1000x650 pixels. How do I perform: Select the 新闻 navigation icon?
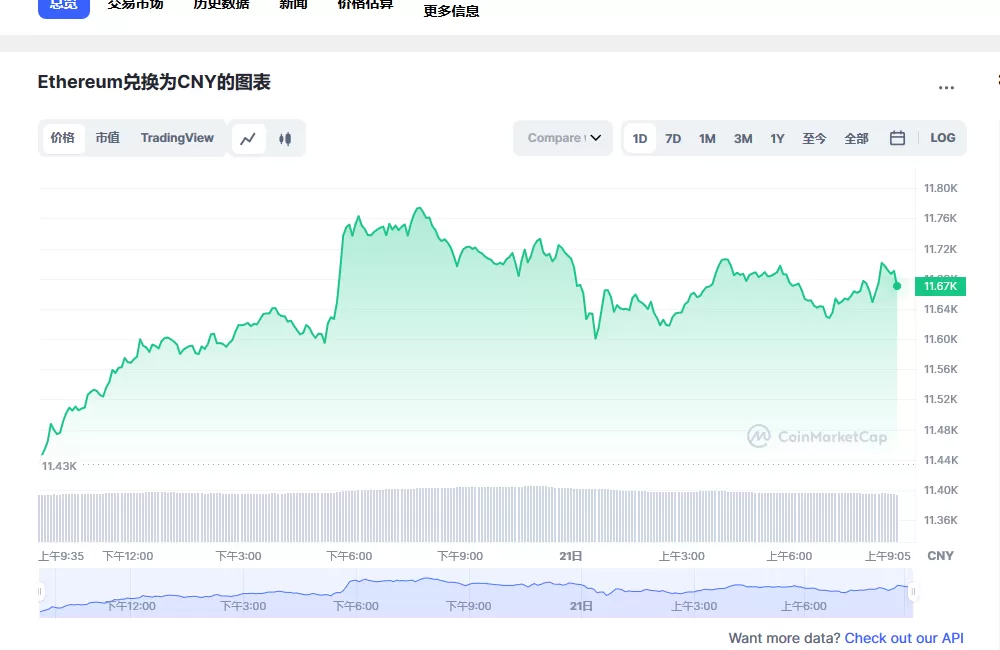(292, 5)
